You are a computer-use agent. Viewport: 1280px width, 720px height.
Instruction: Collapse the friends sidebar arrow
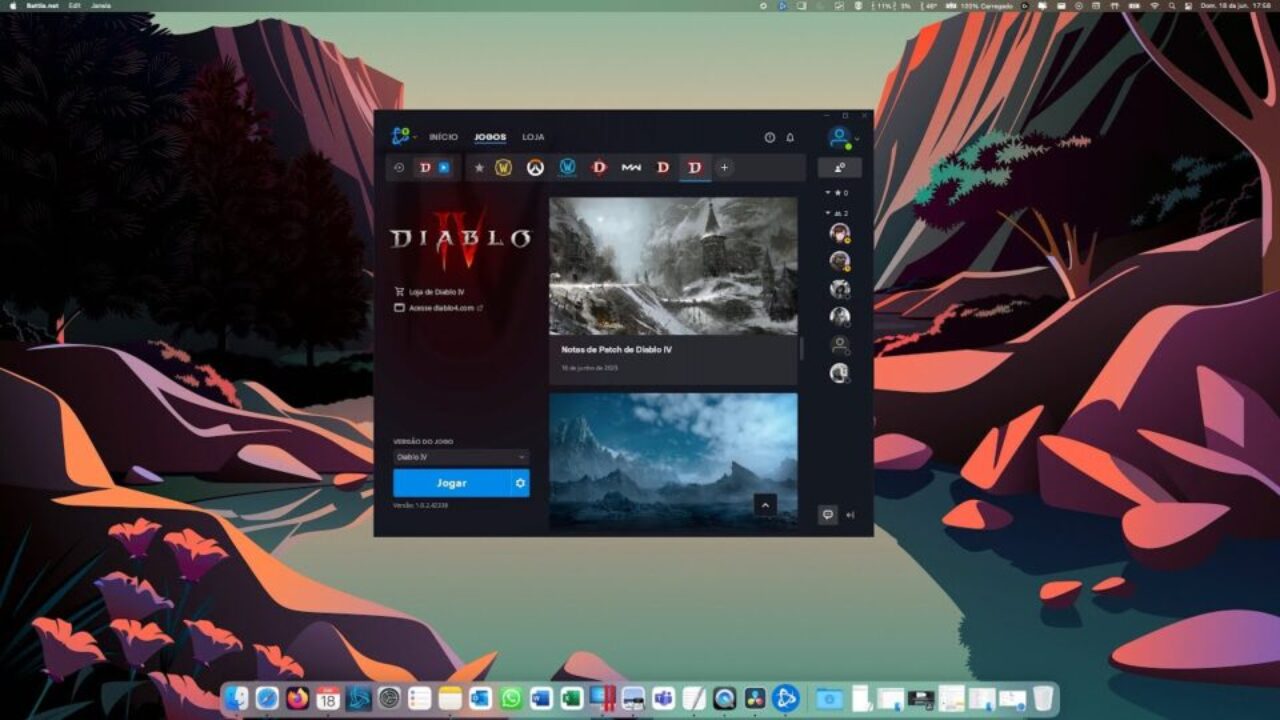coord(851,515)
